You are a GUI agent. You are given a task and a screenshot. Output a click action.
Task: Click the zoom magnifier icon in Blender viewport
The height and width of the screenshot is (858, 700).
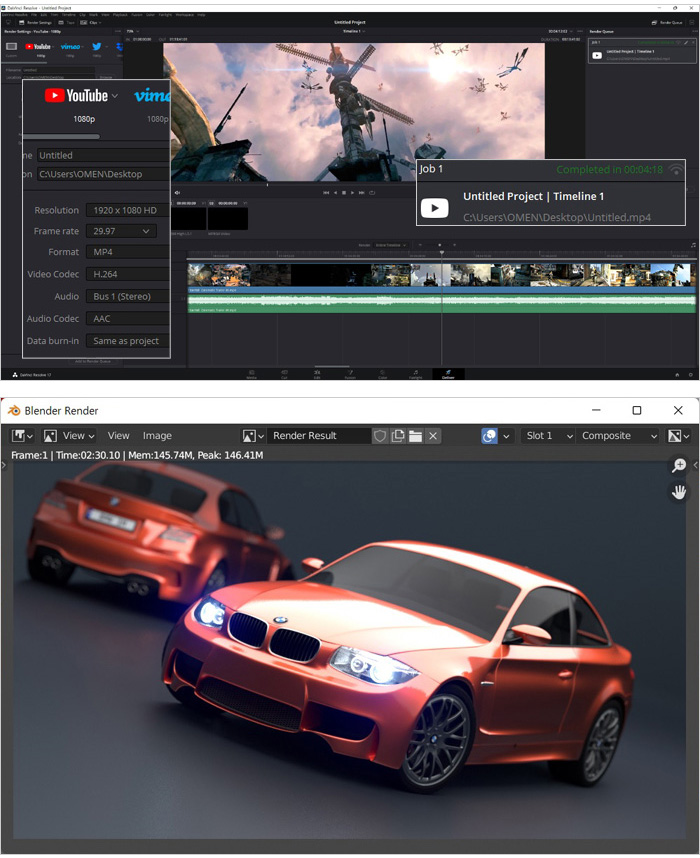679,466
